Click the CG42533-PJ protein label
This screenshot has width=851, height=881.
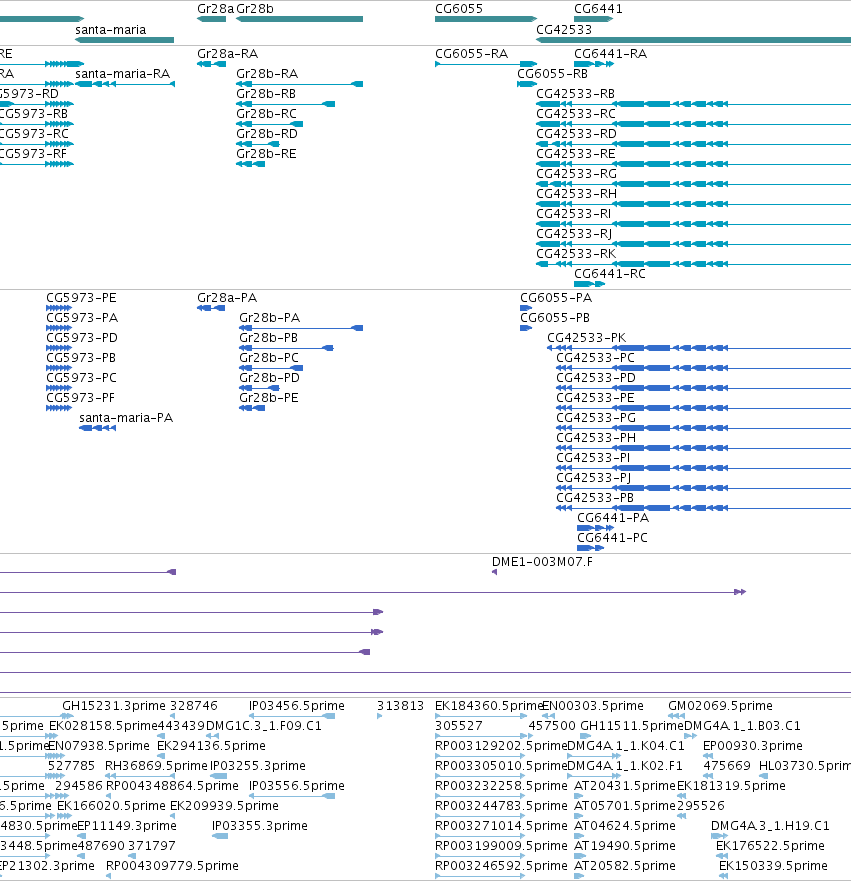pos(594,478)
